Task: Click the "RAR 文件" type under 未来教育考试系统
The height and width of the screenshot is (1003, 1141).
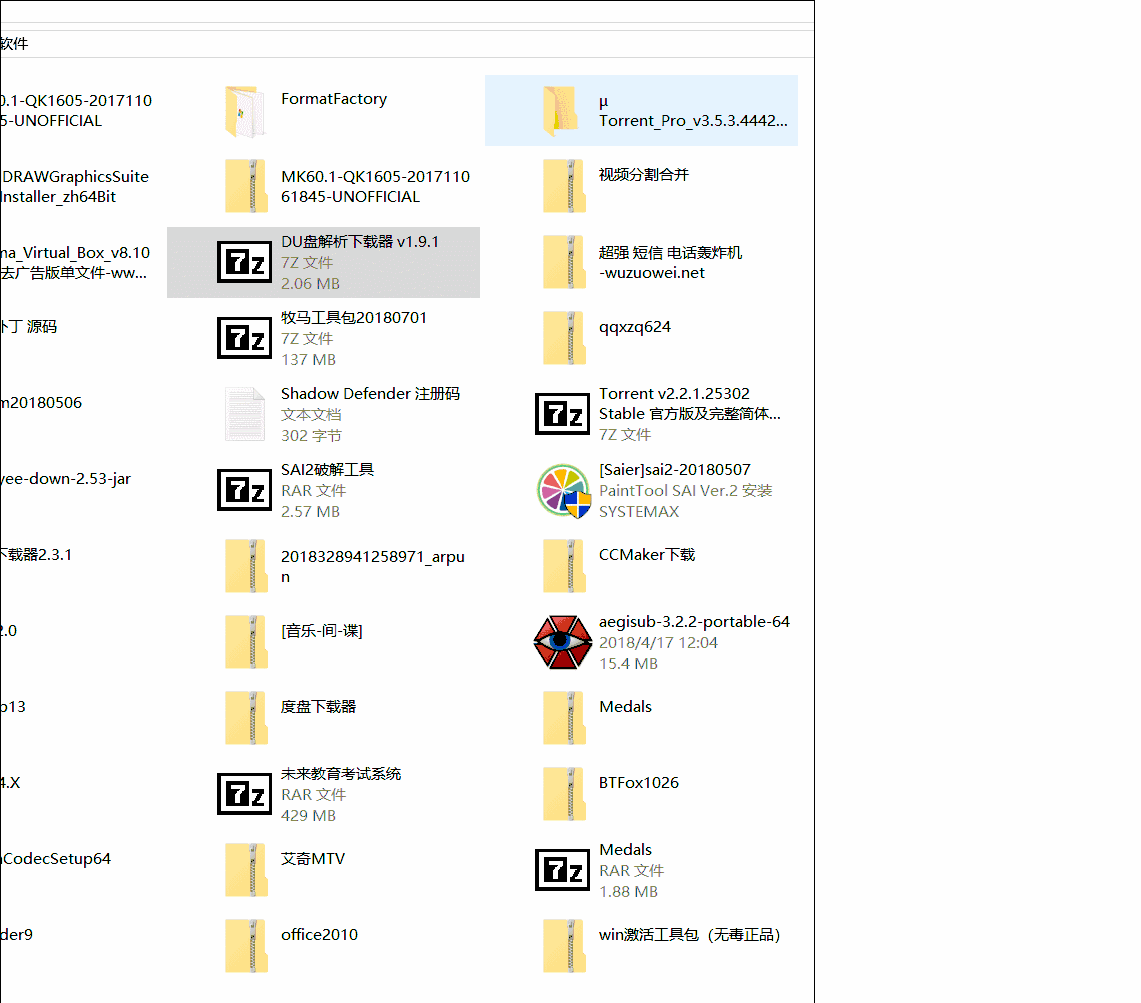Action: pyautogui.click(x=314, y=795)
